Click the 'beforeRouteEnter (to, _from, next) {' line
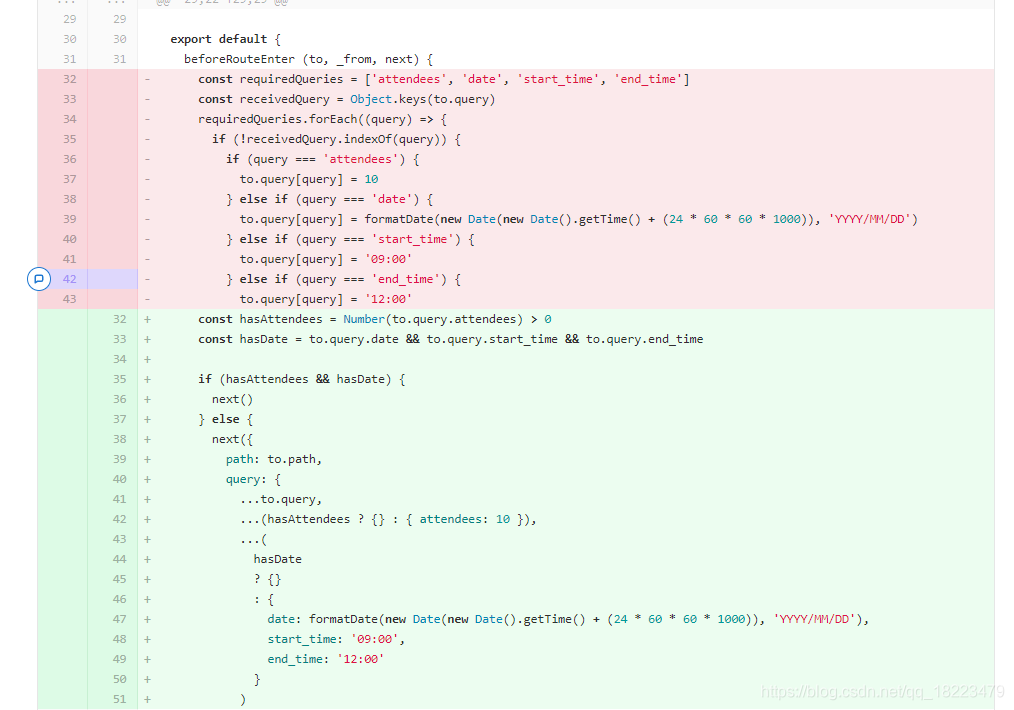Viewport: 1014px width, 710px height. point(308,59)
